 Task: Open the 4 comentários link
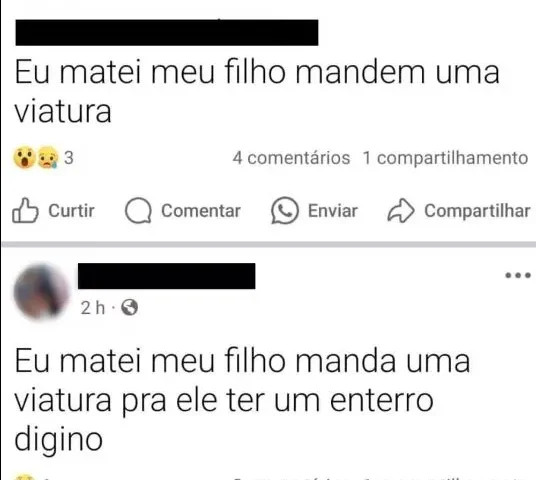pos(291,158)
